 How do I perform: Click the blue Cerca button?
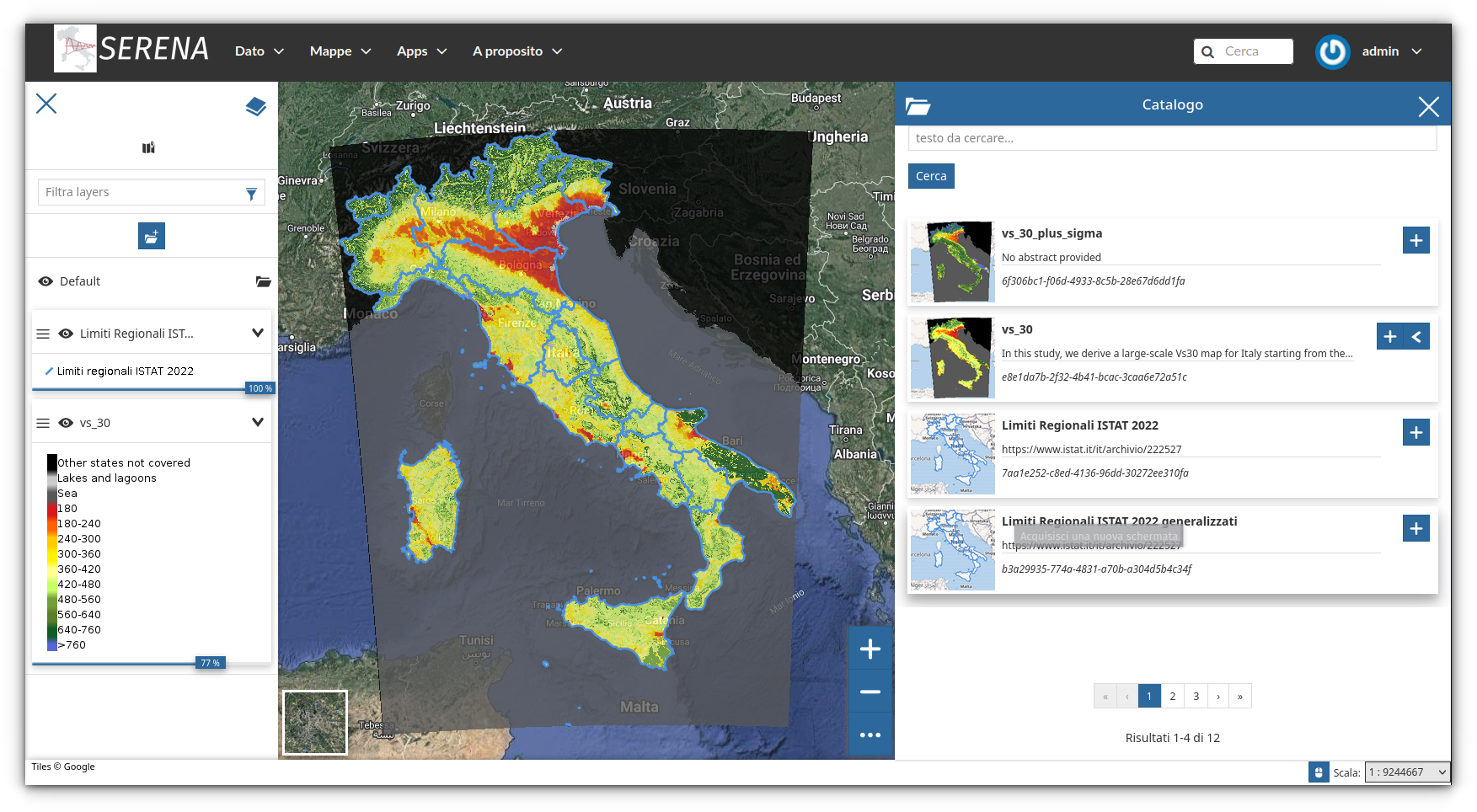pyautogui.click(x=931, y=176)
